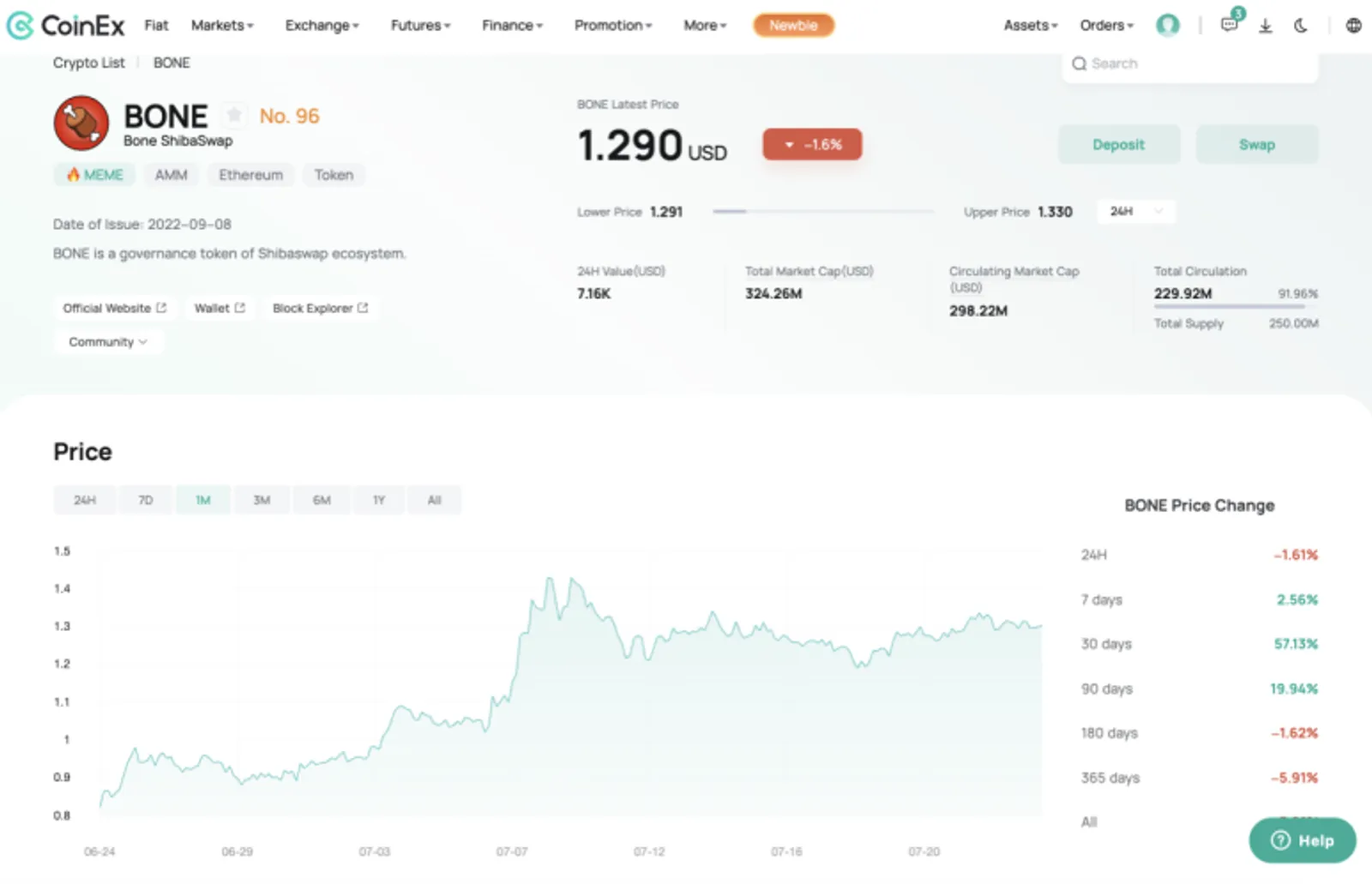Add BONE to favorites star
Viewport: 1372px width, 884px height.
pyautogui.click(x=233, y=115)
